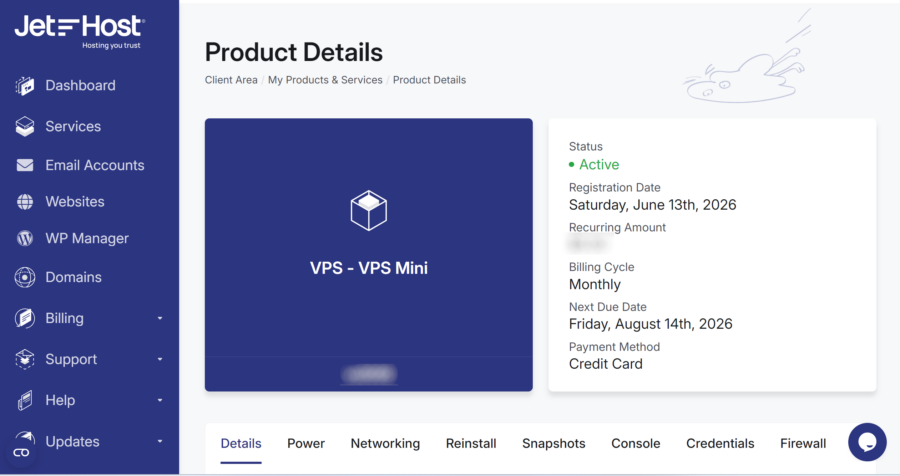Click the Billing icon in sidebar
The image size is (900, 476).
pos(25,318)
